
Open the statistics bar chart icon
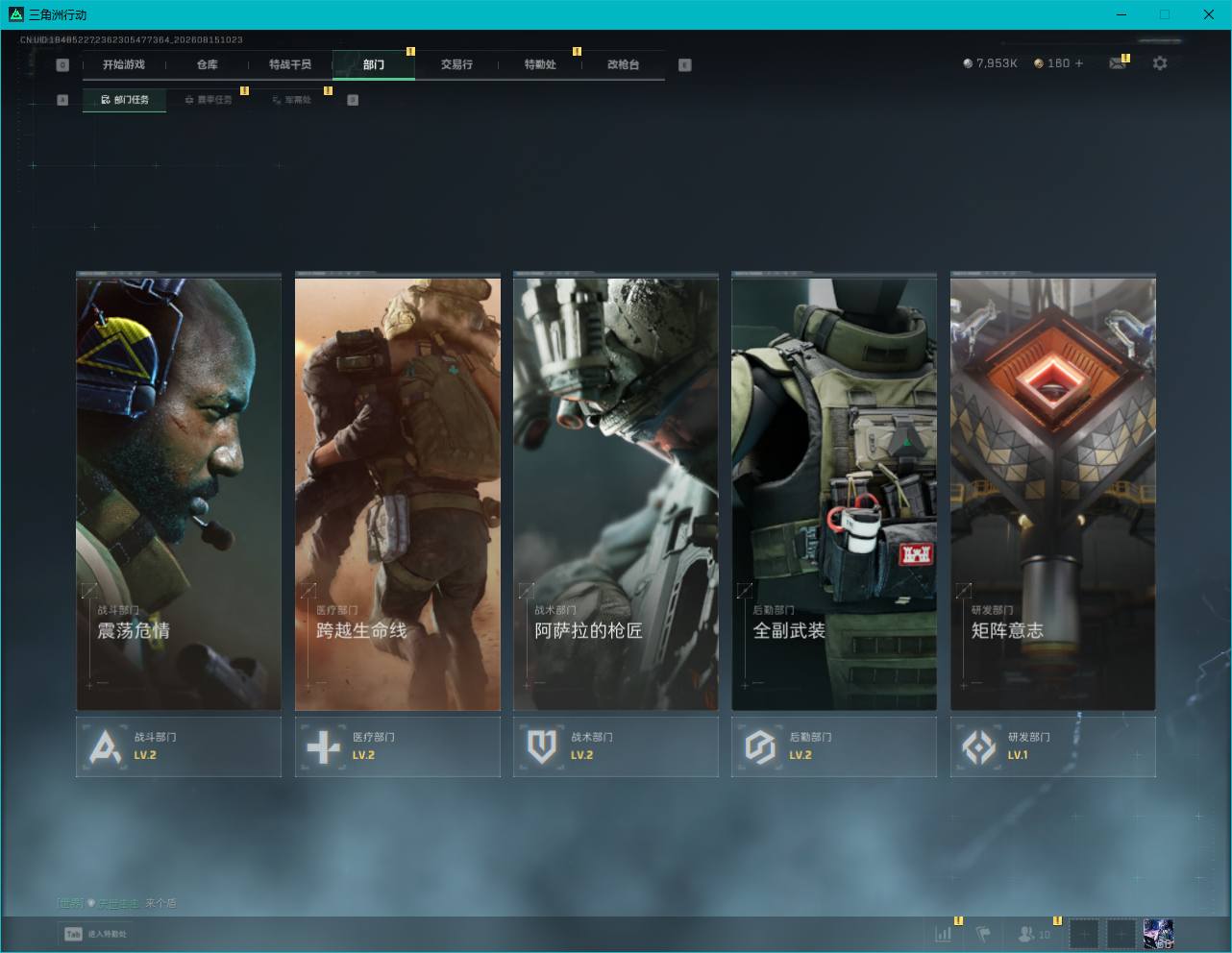point(944,934)
